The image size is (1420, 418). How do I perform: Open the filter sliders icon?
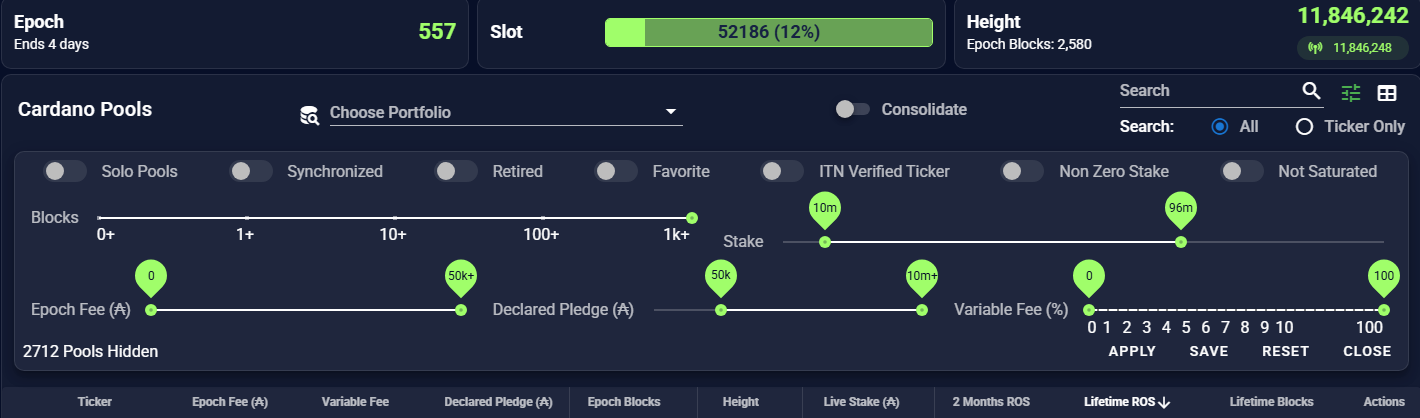click(1351, 93)
